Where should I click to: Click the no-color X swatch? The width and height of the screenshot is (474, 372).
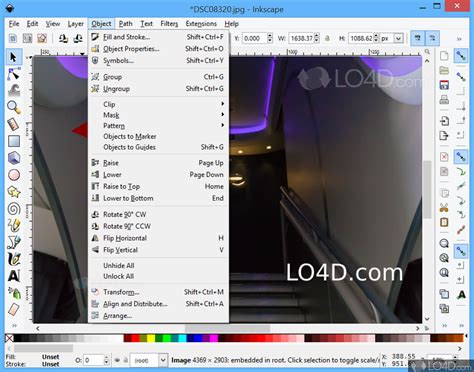click(x=9, y=338)
